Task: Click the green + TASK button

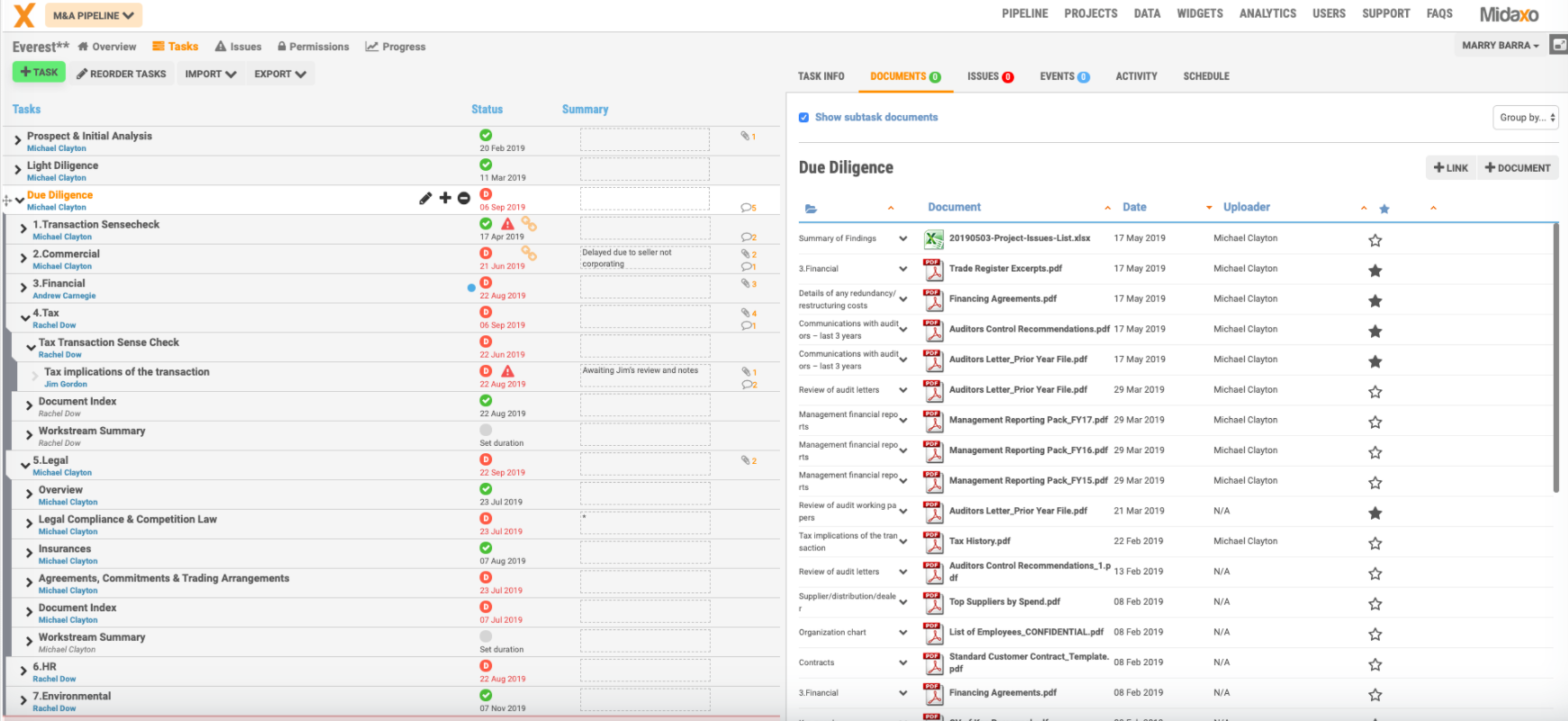Action: 39,72
